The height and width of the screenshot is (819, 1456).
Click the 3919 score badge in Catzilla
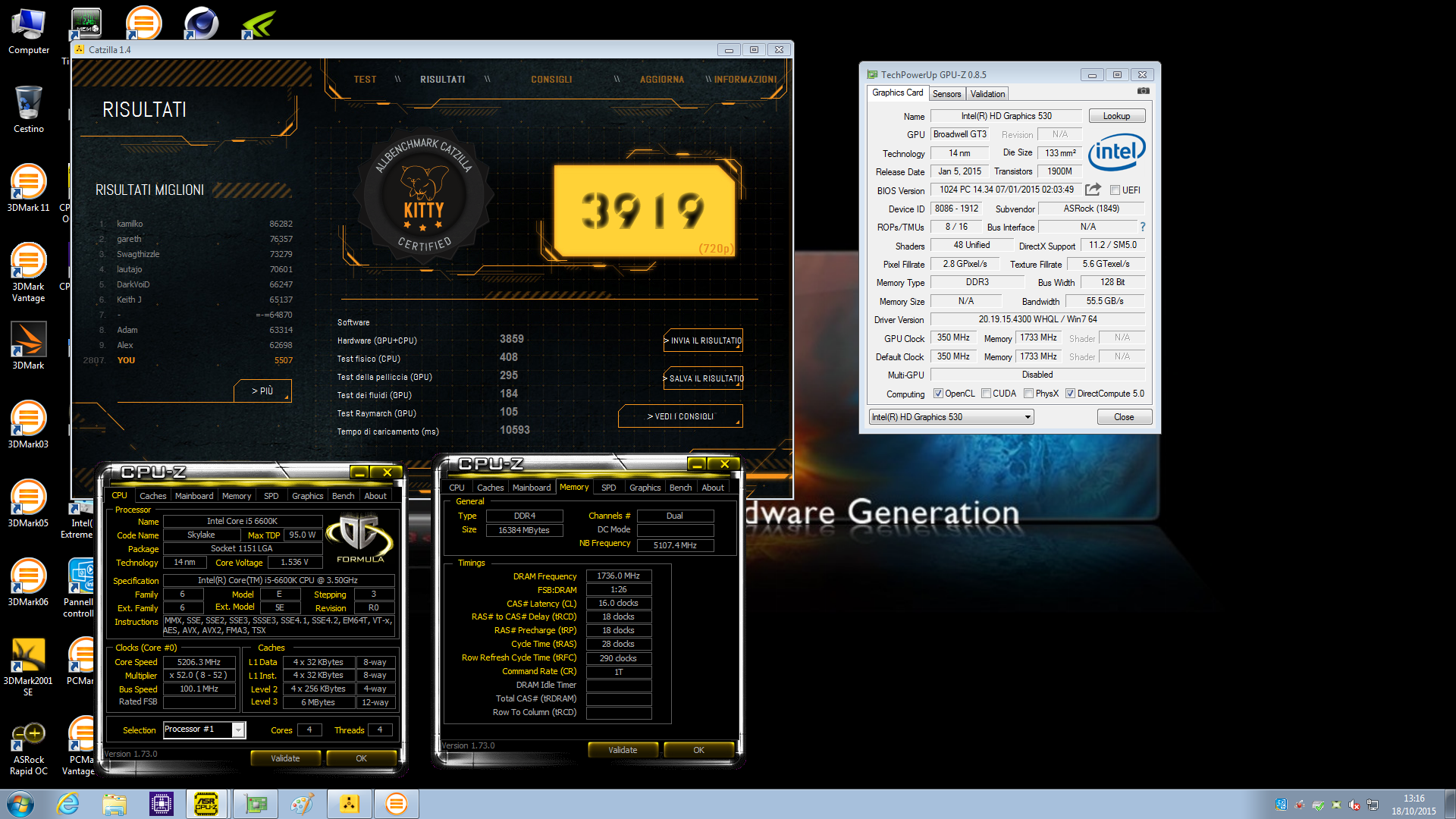pyautogui.click(x=644, y=211)
